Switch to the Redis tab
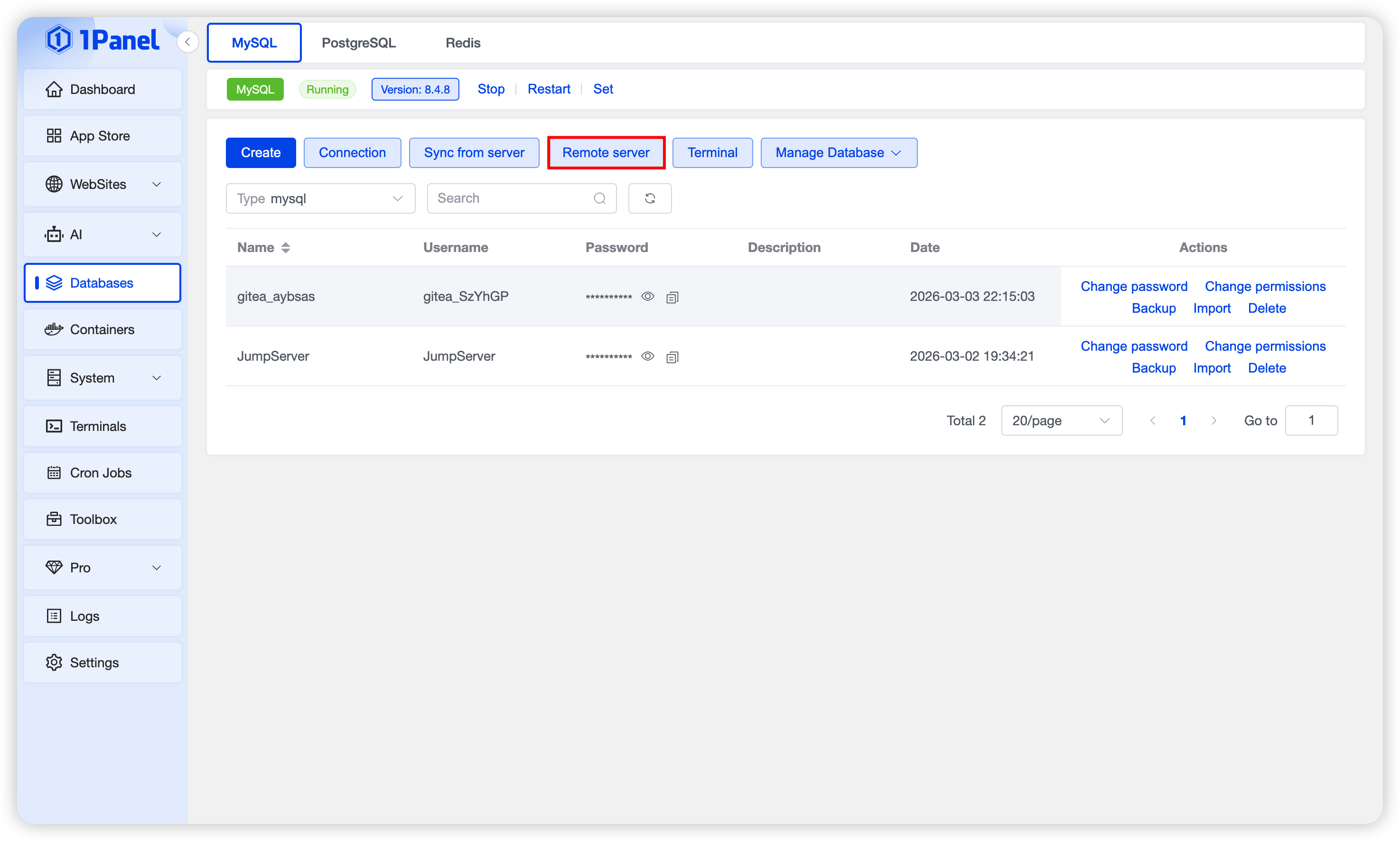 tap(462, 43)
